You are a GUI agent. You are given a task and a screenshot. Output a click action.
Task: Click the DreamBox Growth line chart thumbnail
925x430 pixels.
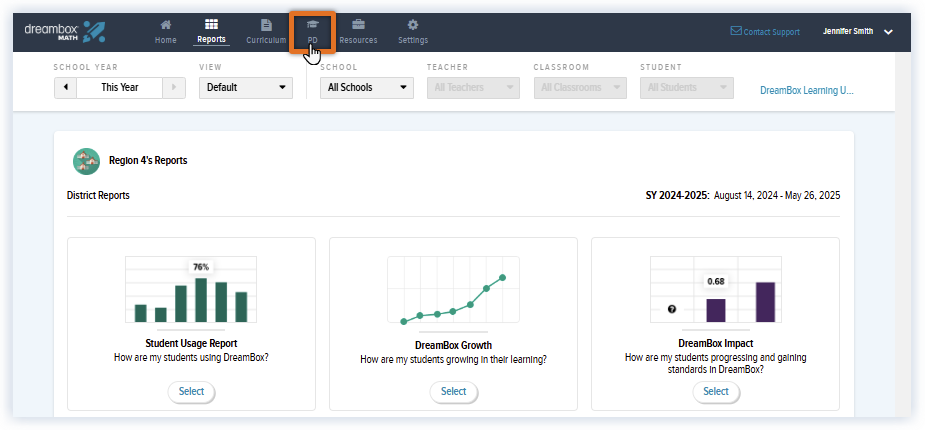[x=453, y=290]
